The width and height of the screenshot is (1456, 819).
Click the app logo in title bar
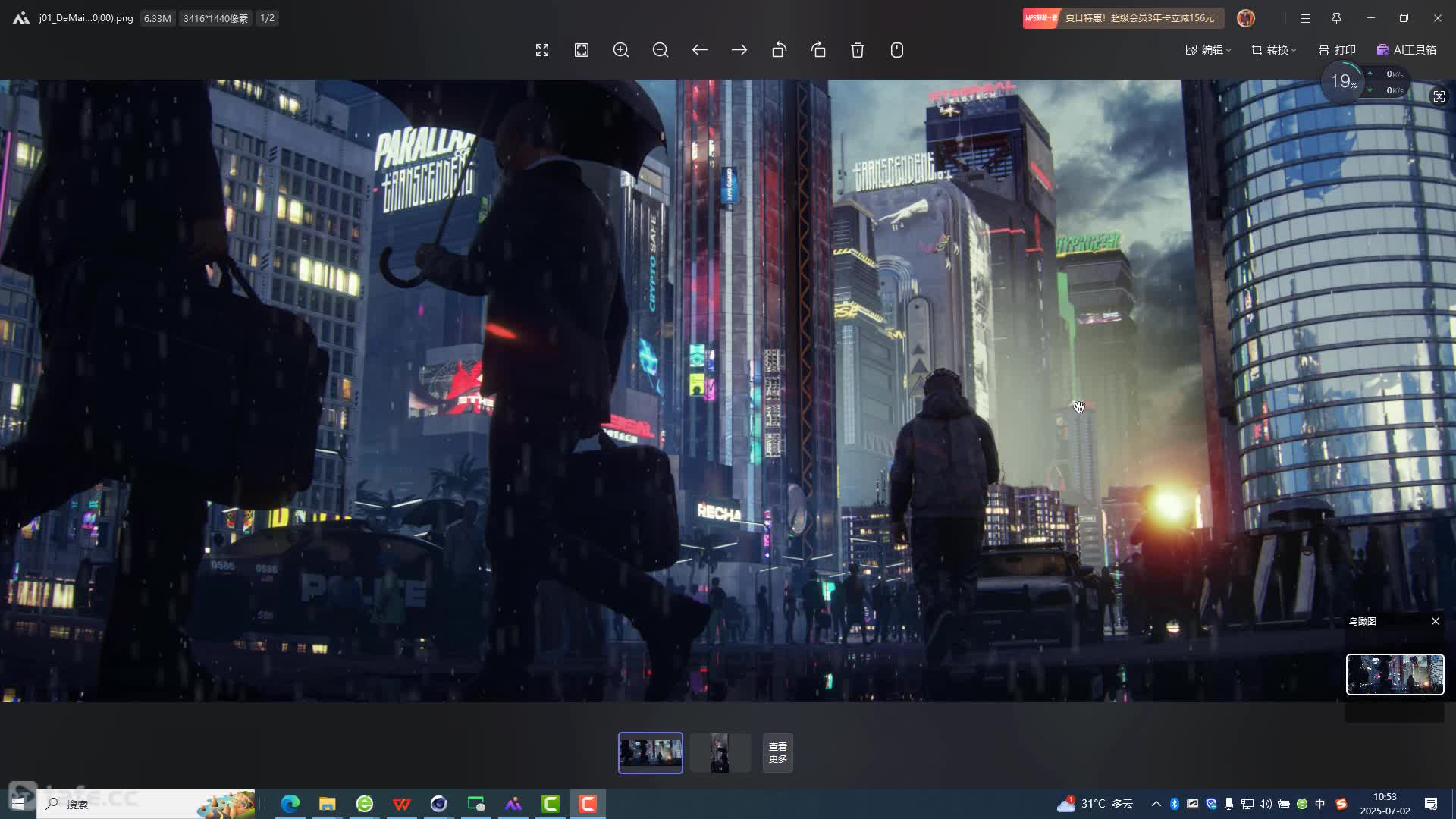(21, 18)
